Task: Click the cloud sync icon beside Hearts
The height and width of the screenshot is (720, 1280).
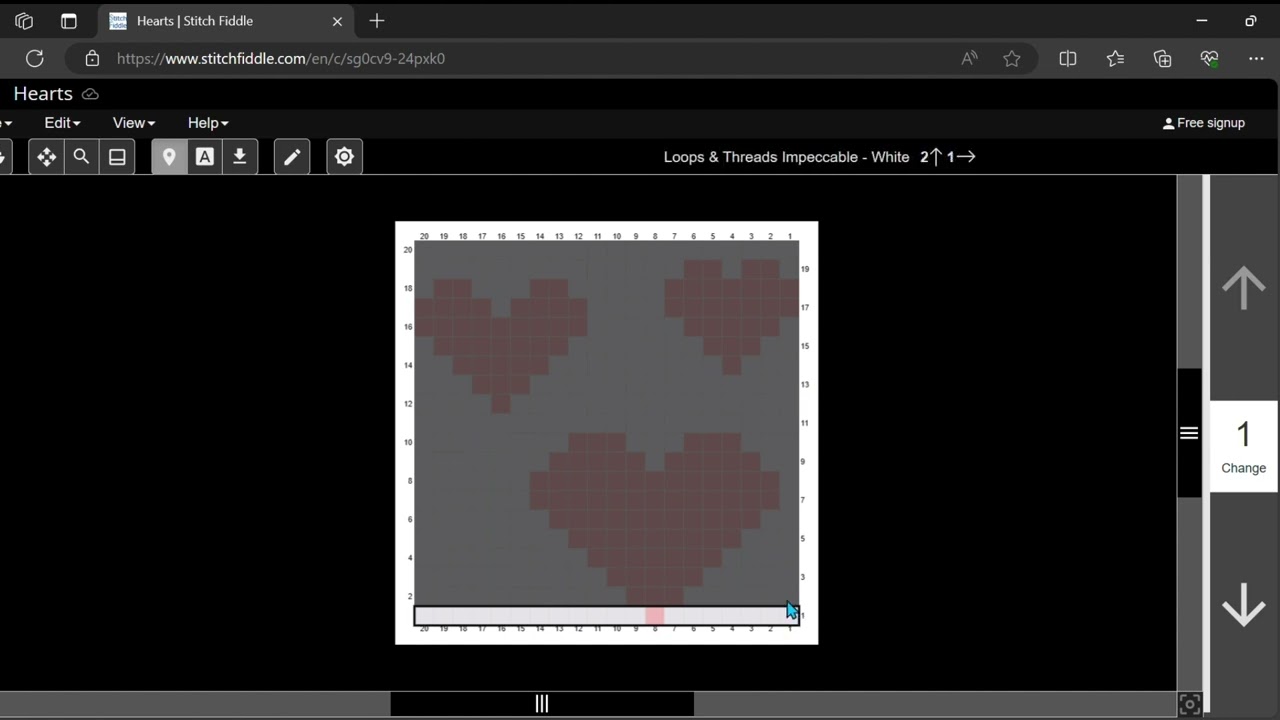Action: point(90,94)
